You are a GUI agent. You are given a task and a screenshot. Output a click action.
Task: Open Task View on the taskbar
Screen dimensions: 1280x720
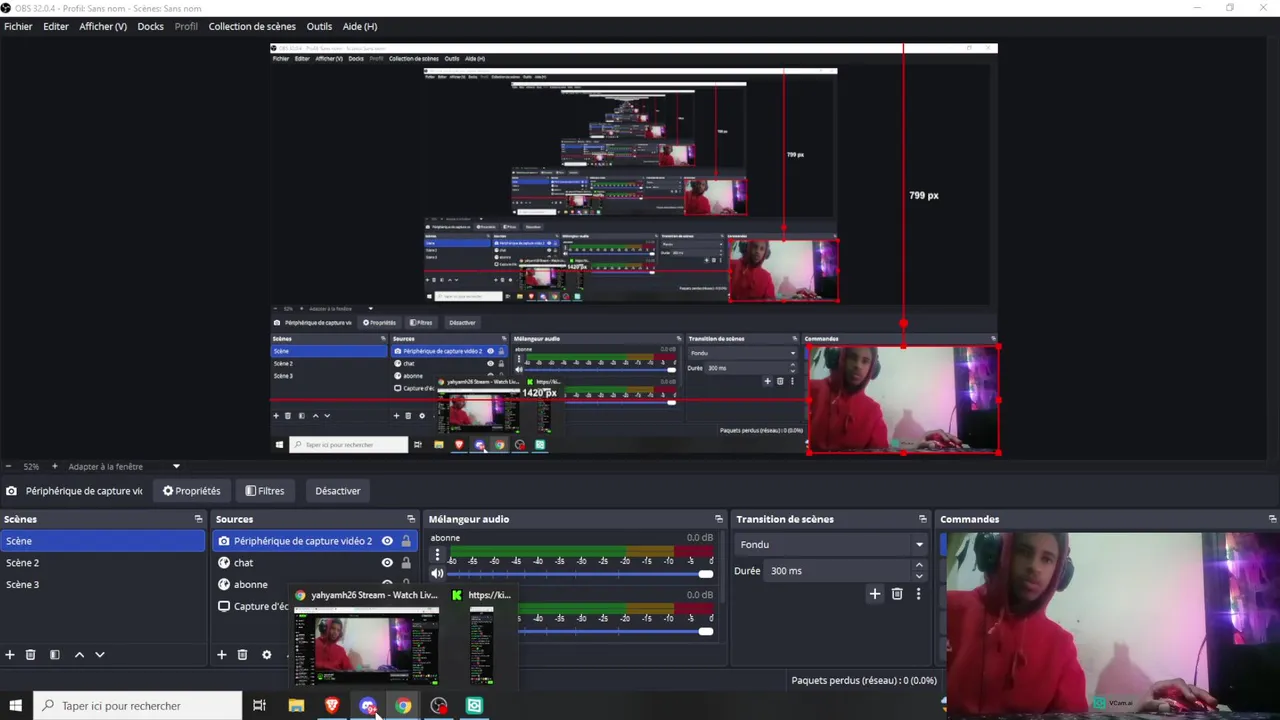tap(259, 706)
